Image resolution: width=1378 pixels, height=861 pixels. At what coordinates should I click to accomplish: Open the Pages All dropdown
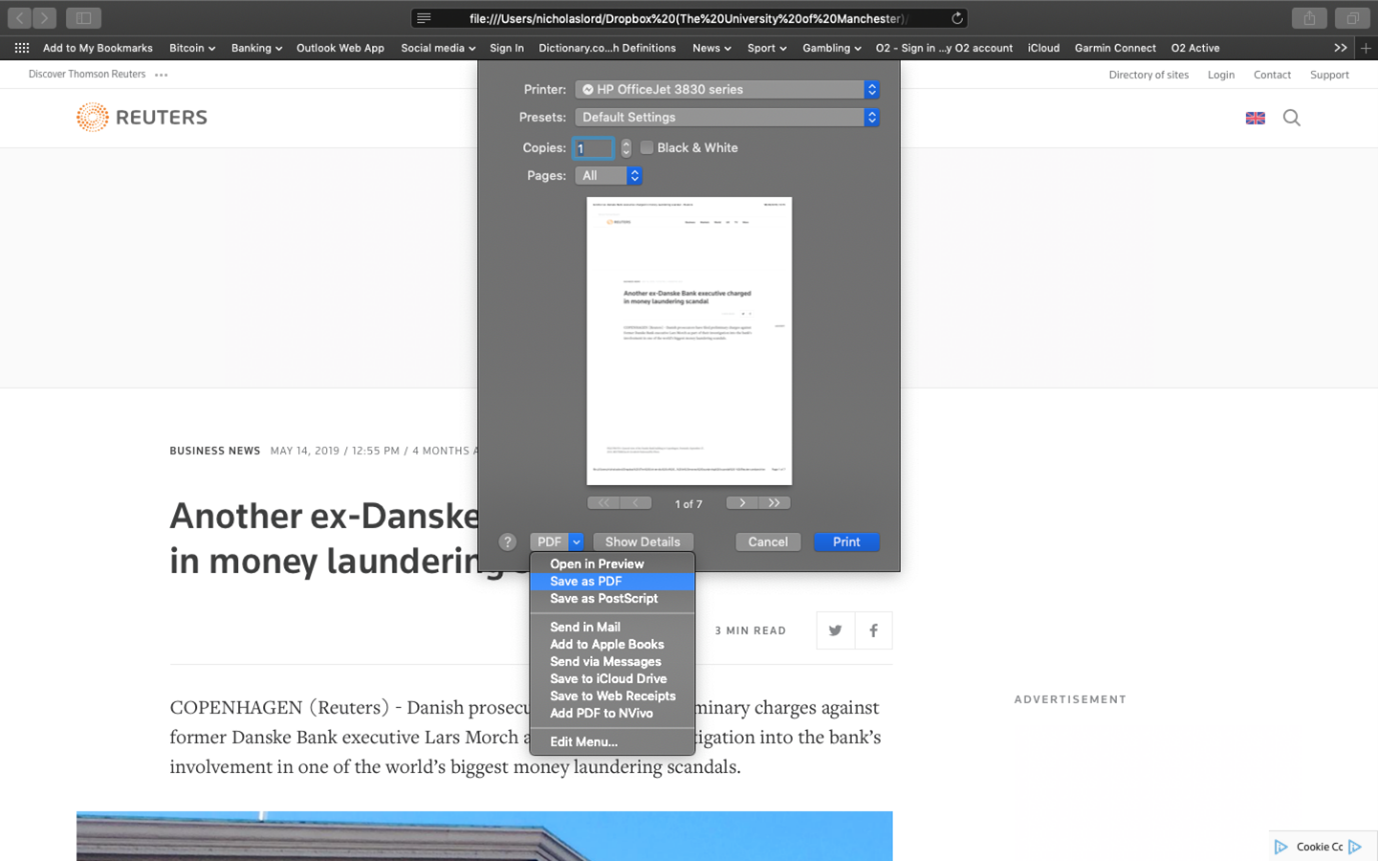(x=608, y=176)
